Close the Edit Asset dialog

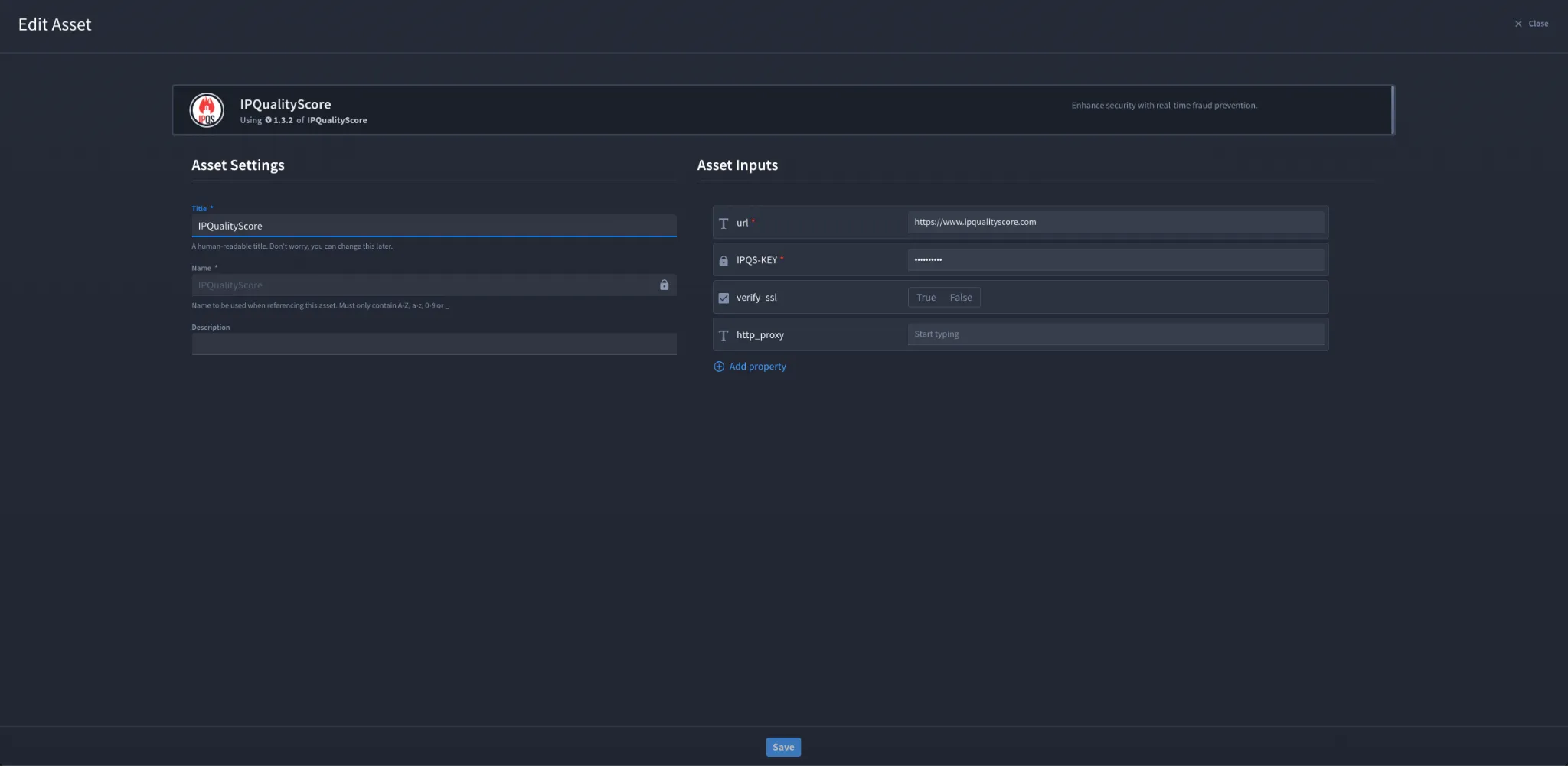(1531, 24)
